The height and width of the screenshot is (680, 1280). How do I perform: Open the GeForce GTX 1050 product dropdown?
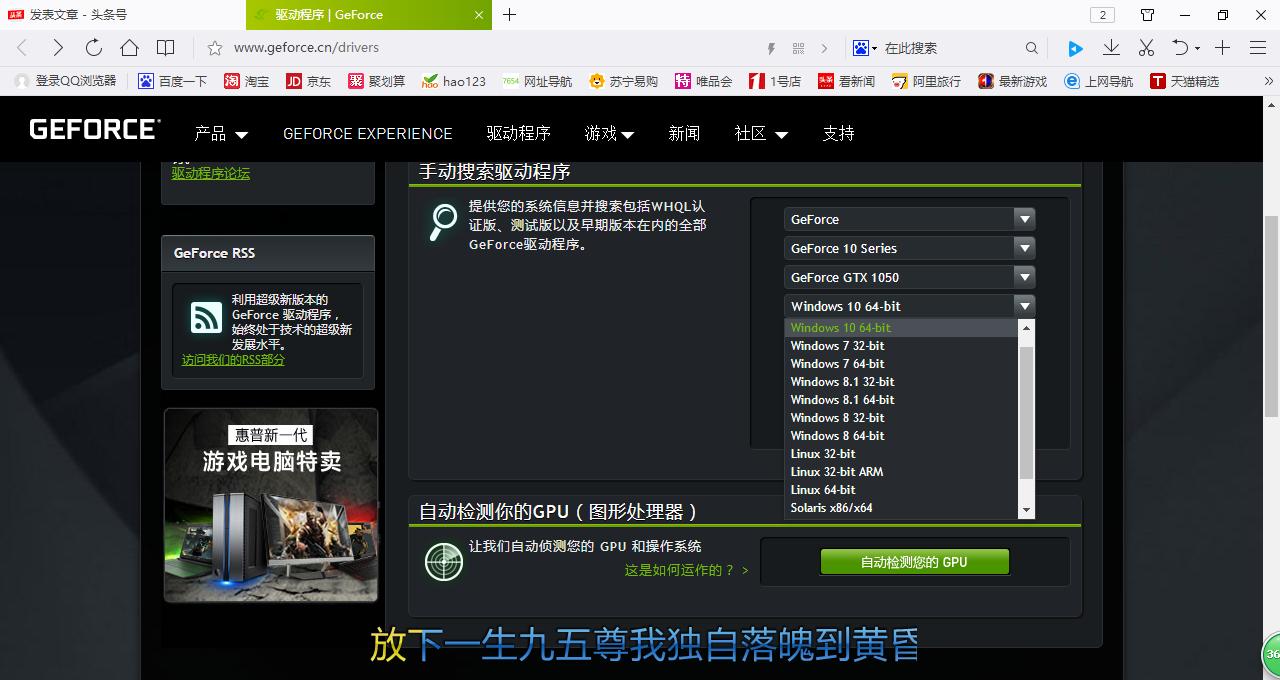(909, 277)
